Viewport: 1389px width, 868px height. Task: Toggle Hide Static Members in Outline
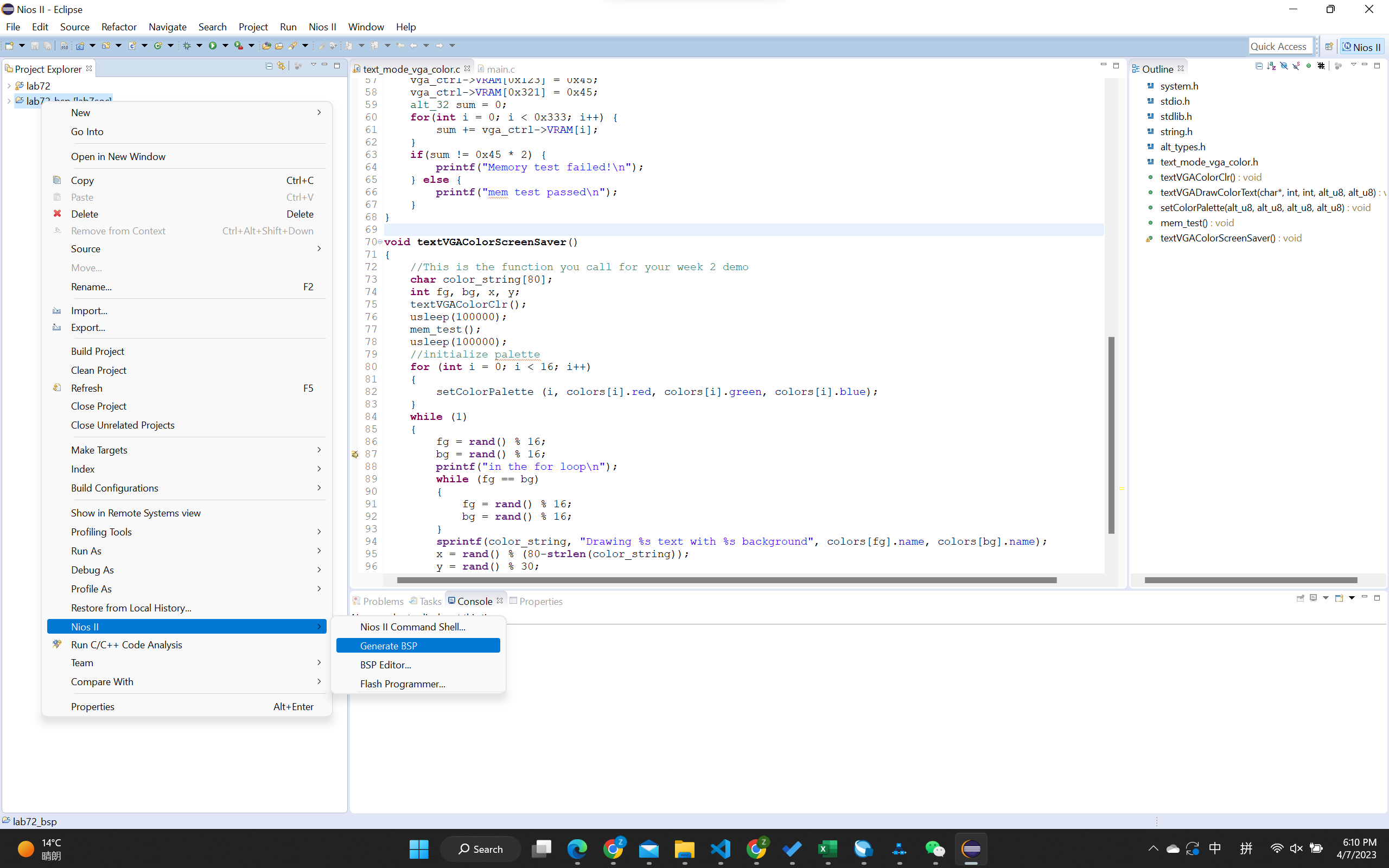point(1296,66)
